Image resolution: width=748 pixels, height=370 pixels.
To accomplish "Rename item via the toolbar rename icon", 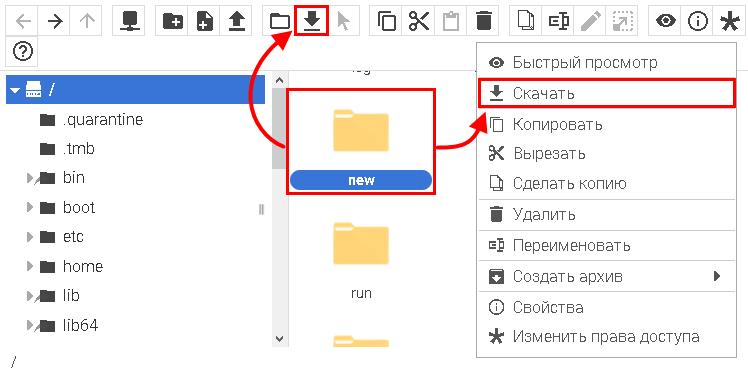I will click(558, 21).
